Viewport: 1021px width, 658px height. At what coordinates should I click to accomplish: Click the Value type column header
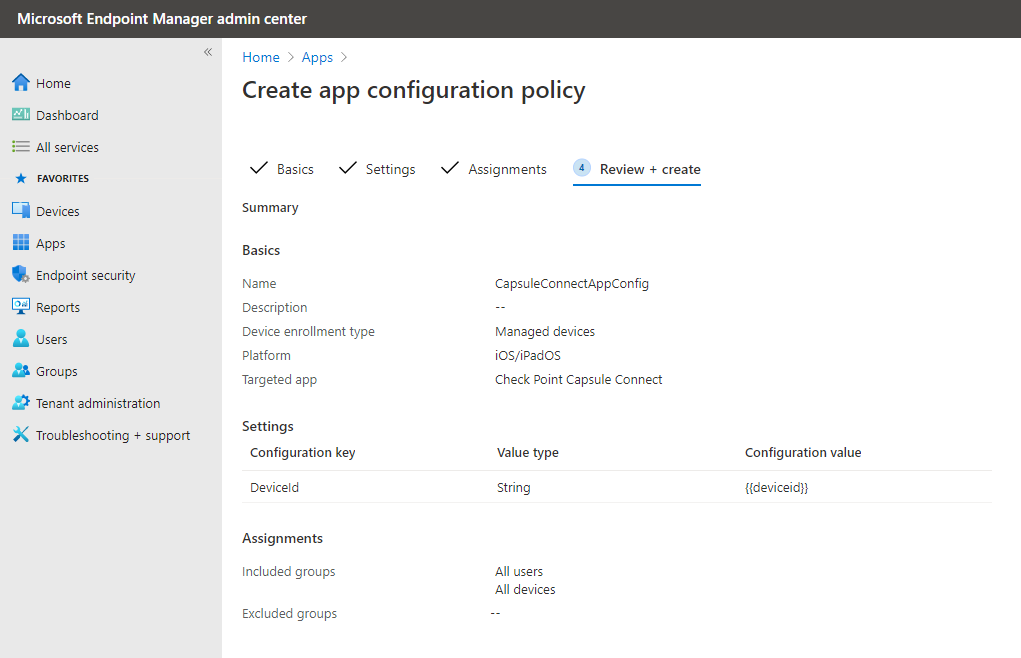[527, 452]
